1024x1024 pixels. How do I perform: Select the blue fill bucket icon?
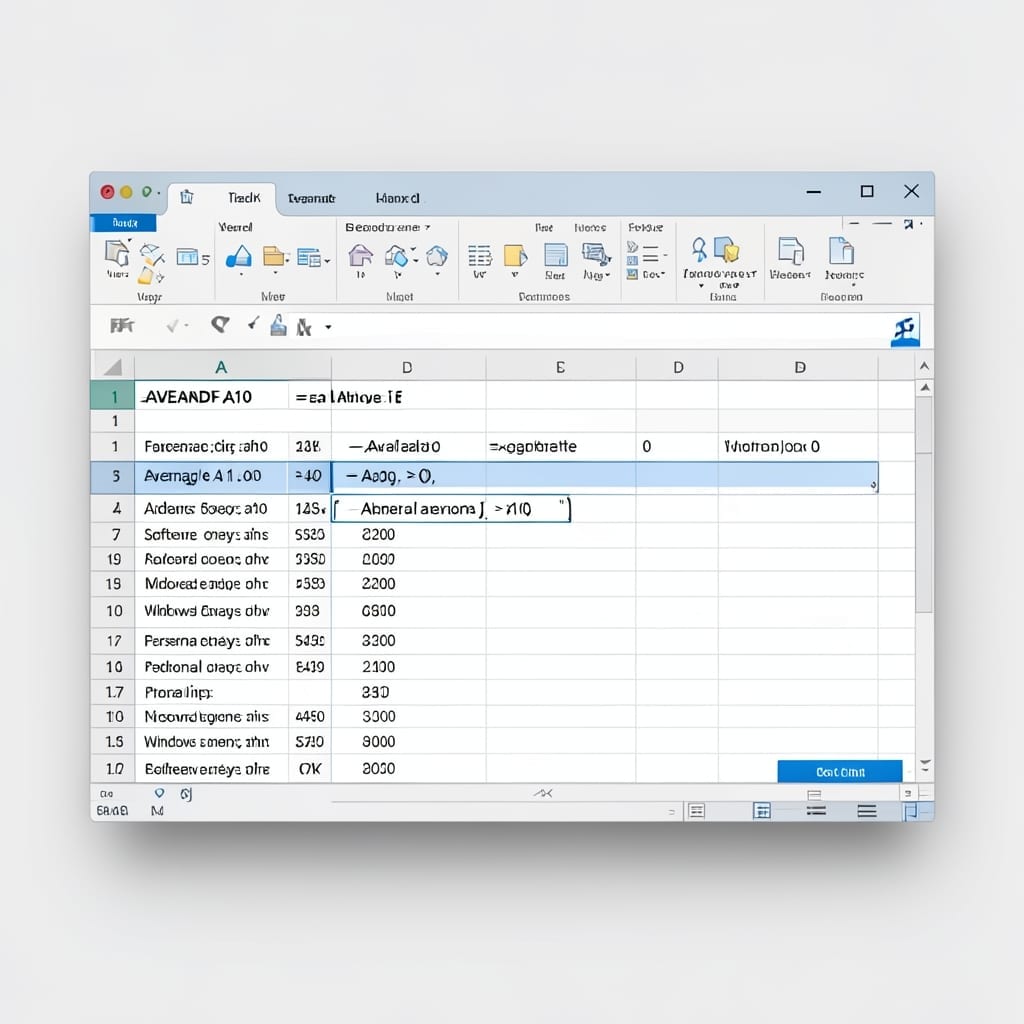[239, 256]
